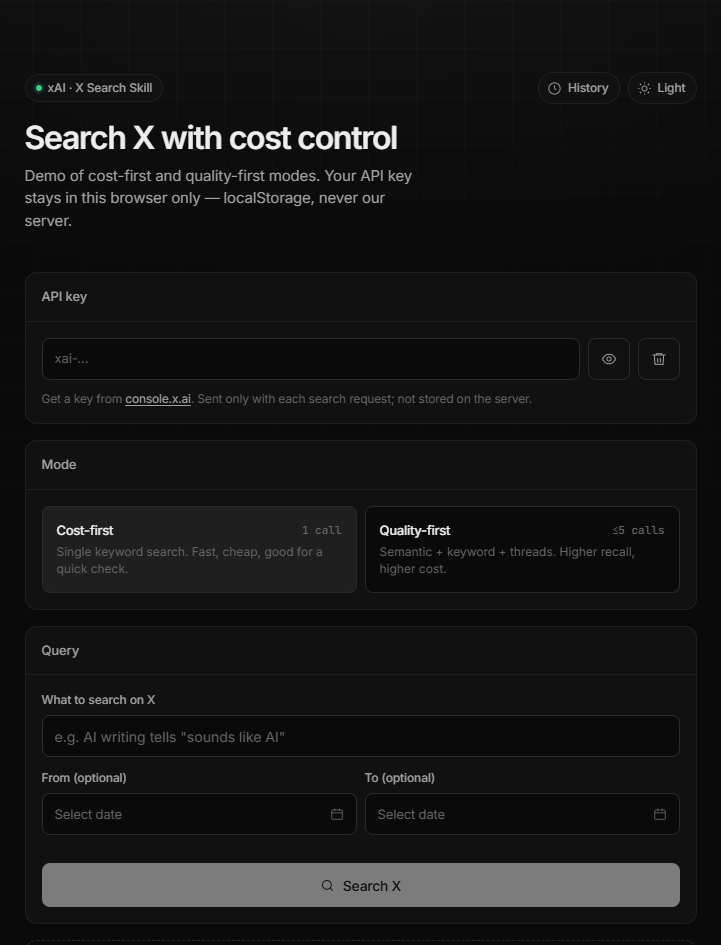721x945 pixels.
Task: Select Cost-first mode option
Action: [x=199, y=550]
